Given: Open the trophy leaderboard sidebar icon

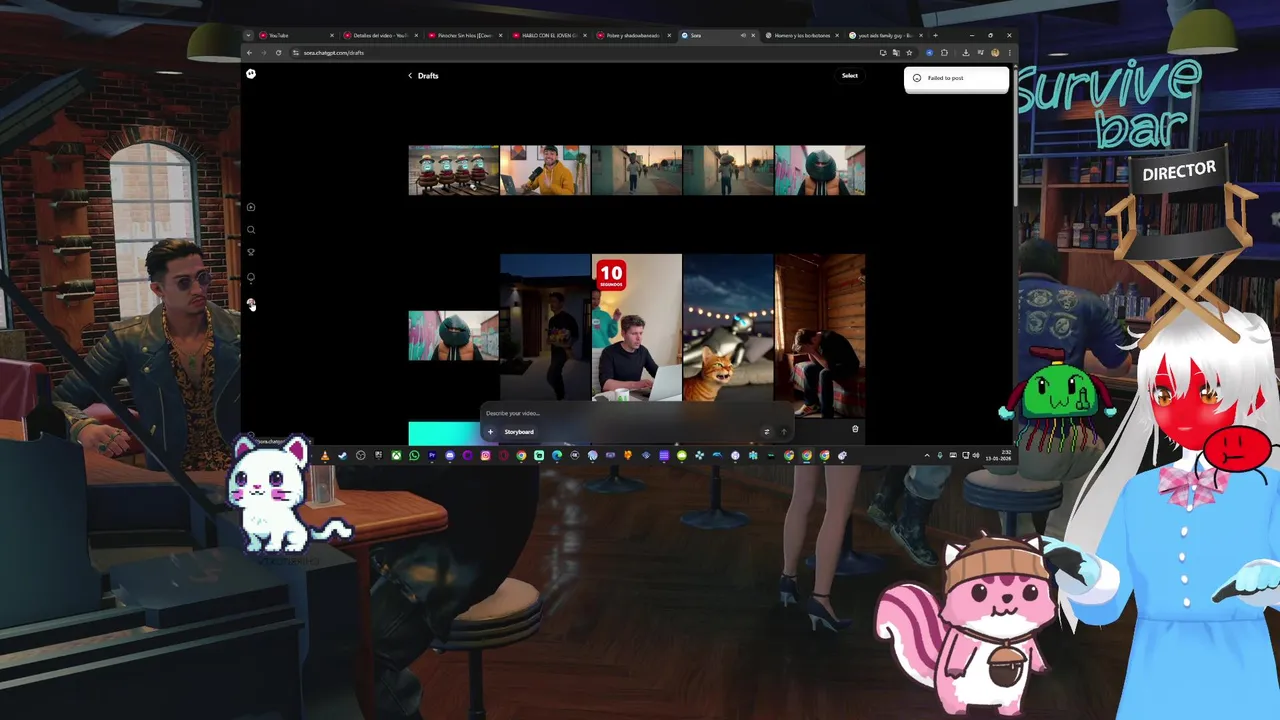Looking at the screenshot, I should coord(251,252).
